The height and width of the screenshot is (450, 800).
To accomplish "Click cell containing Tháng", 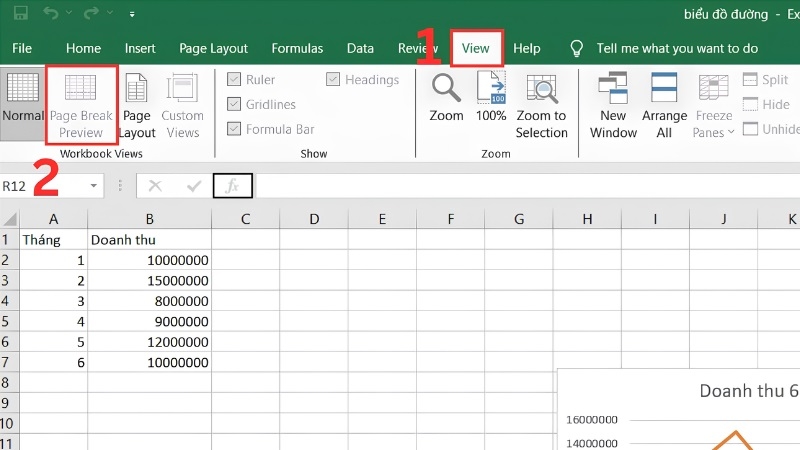I will pos(54,239).
